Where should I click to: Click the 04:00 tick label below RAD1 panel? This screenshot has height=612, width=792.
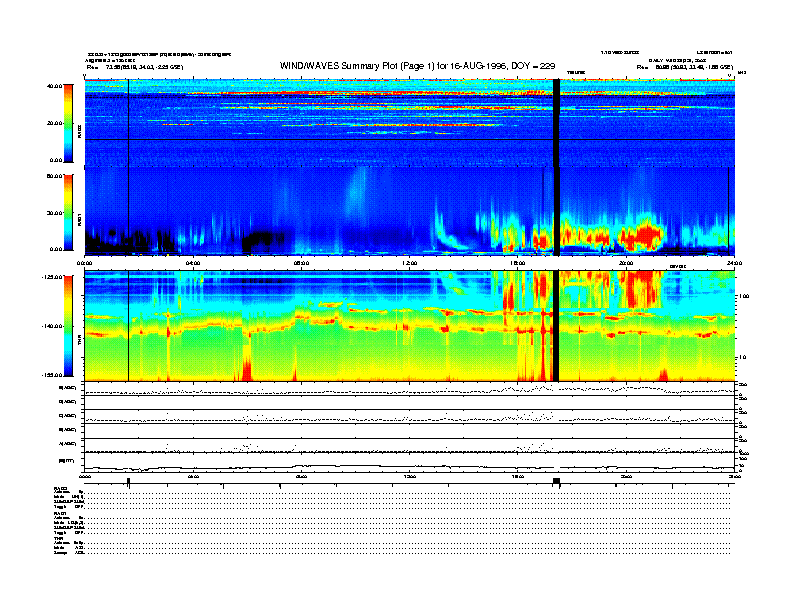[193, 263]
